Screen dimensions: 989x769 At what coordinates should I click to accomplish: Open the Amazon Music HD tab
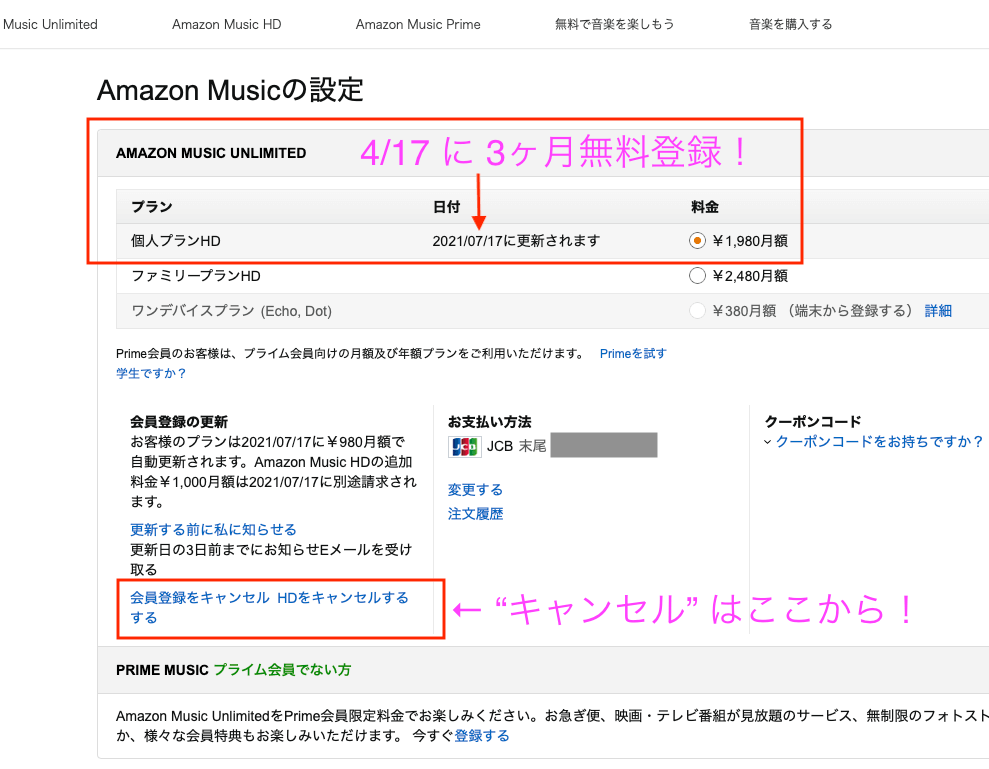tap(226, 25)
